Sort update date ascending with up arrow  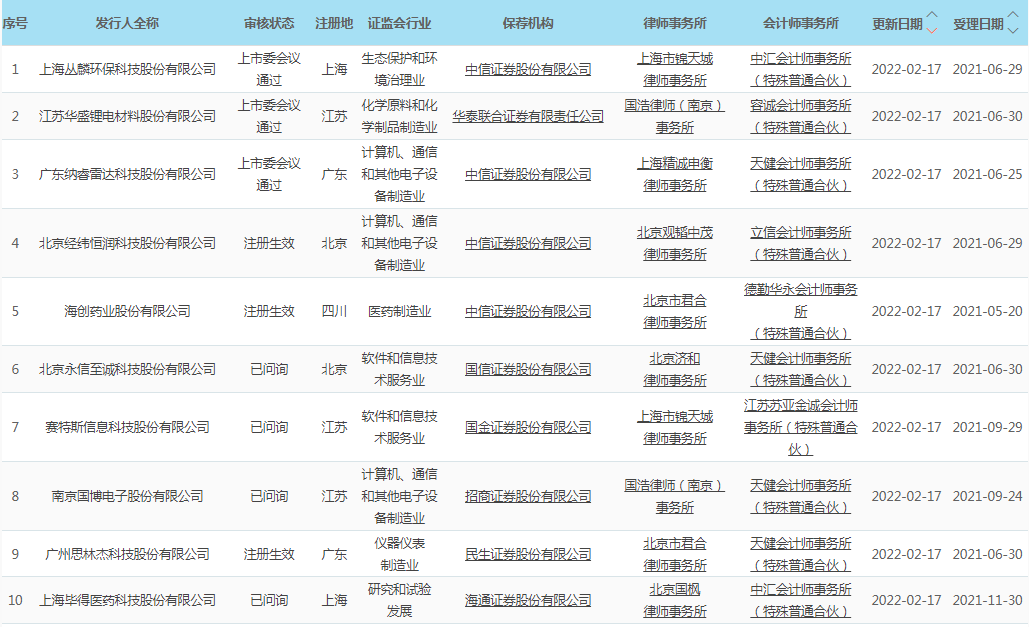(932, 16)
